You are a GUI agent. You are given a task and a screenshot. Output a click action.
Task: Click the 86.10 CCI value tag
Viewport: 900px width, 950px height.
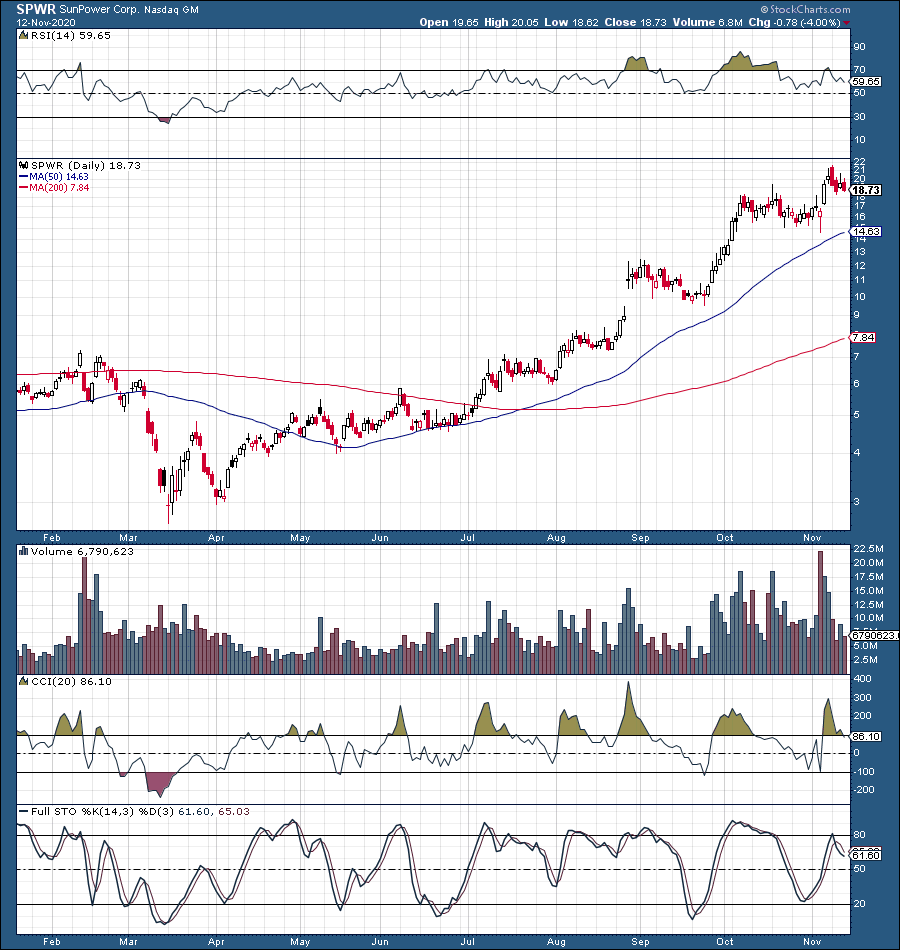[x=866, y=737]
